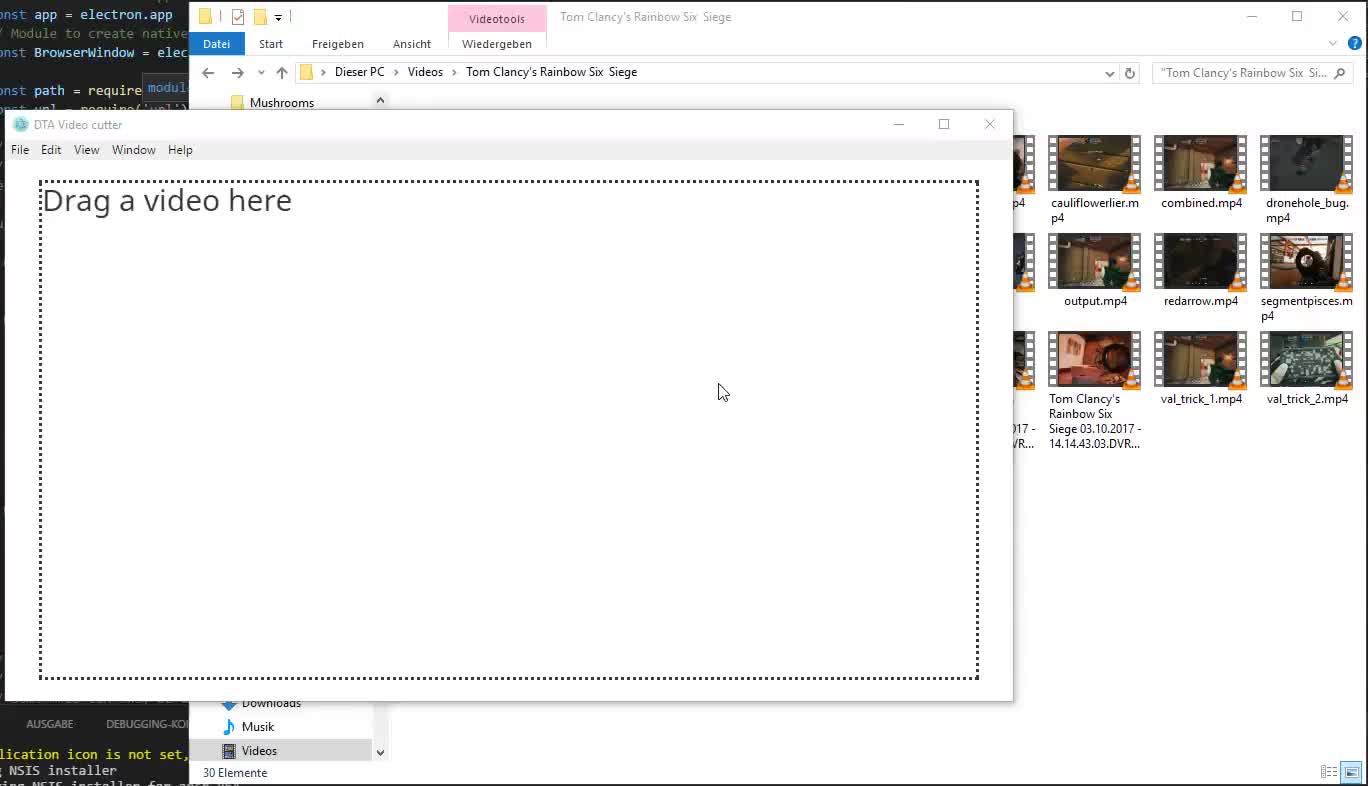Open Explorer help question mark
The width and height of the screenshot is (1368, 786).
pyautogui.click(x=1355, y=44)
